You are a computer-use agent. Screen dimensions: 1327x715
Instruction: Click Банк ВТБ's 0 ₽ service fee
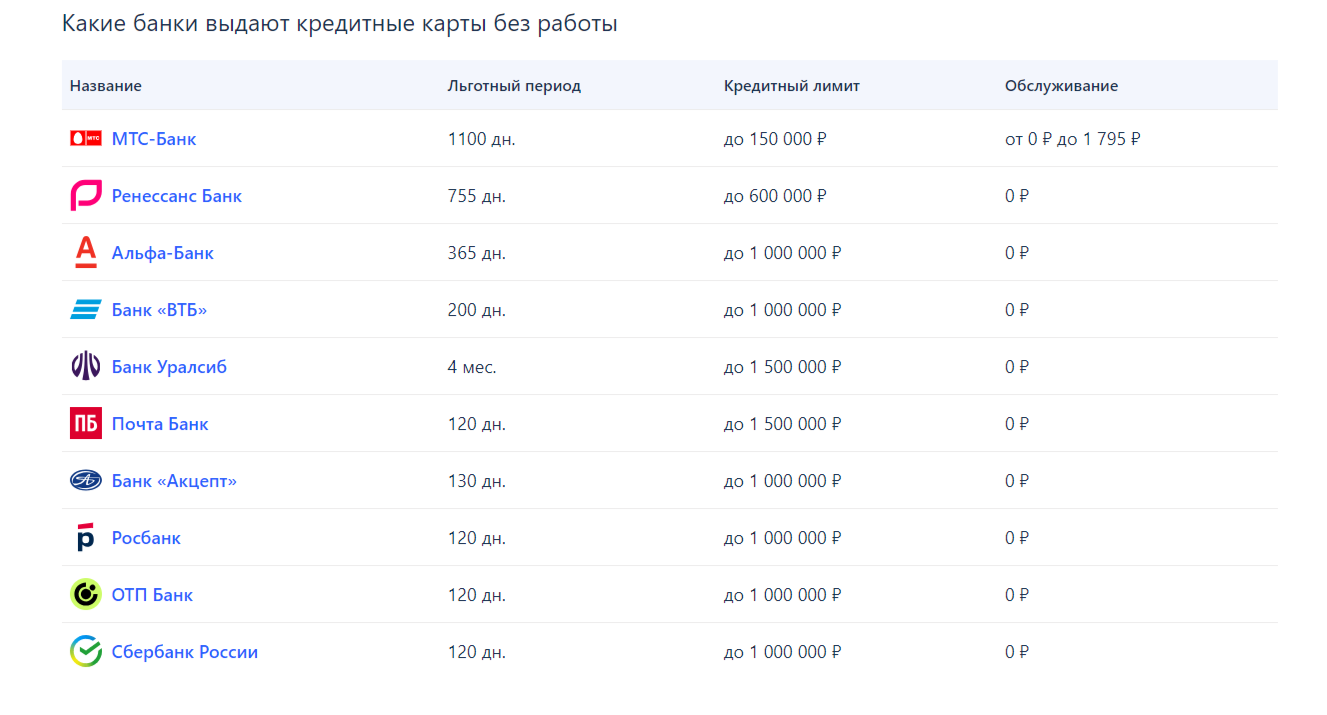point(1017,310)
